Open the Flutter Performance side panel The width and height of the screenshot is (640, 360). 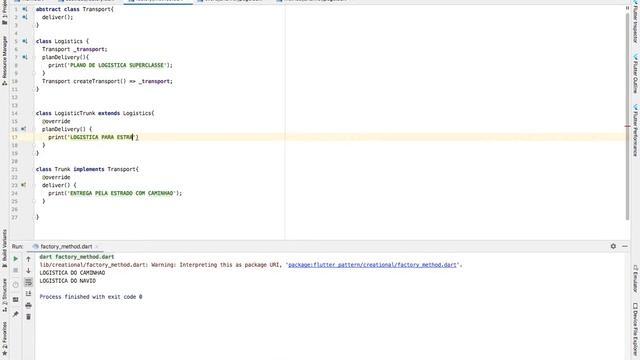[635, 130]
